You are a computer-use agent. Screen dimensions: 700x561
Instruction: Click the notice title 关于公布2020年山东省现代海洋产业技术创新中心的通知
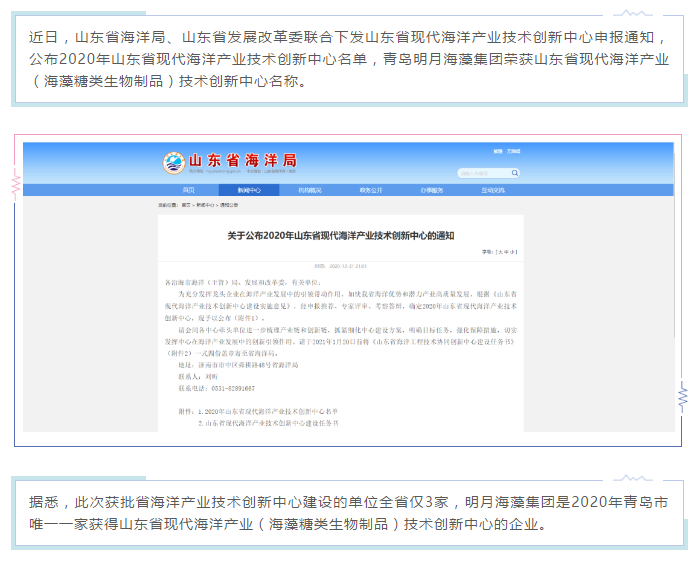click(341, 236)
